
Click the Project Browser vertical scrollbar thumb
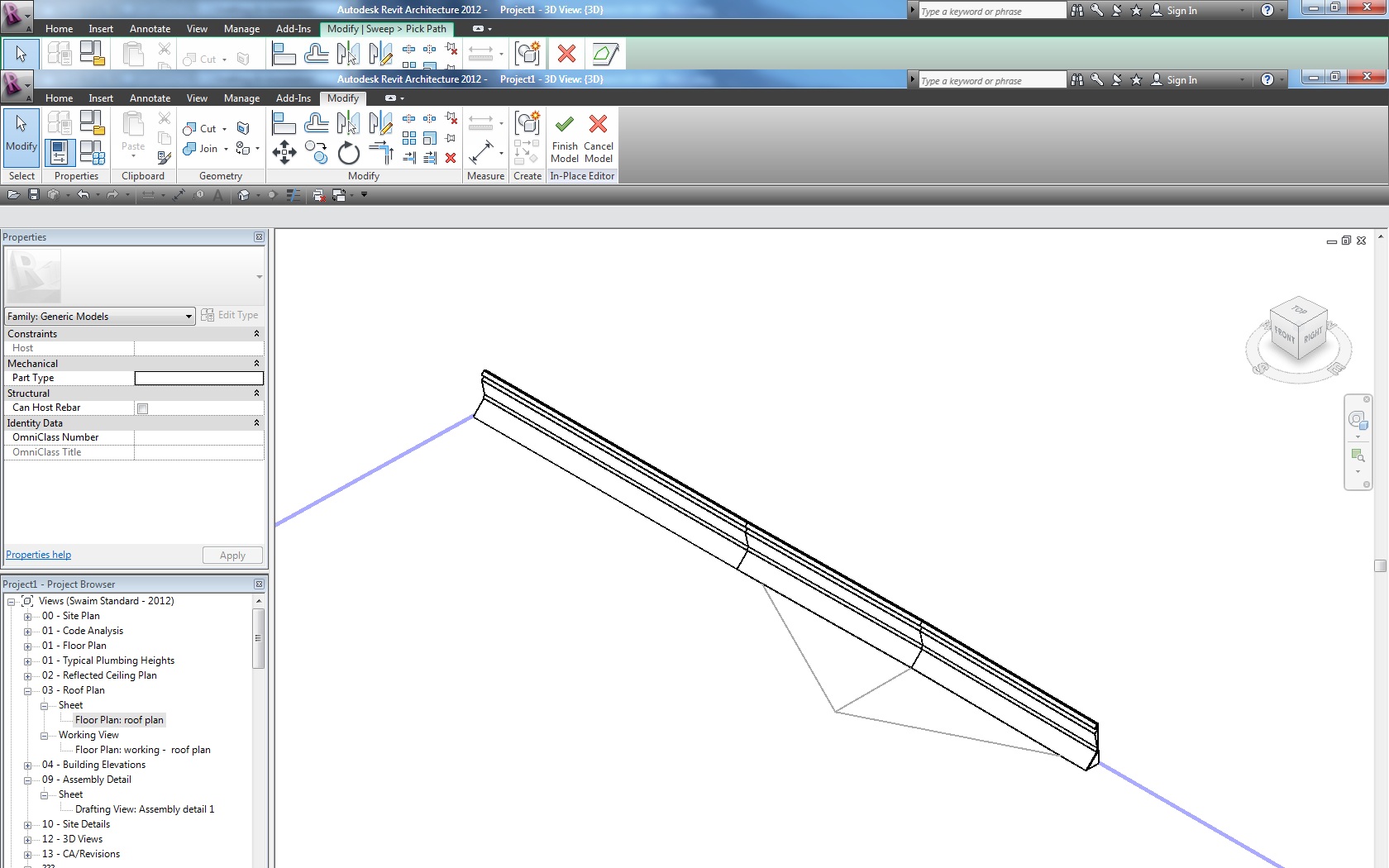(258, 638)
